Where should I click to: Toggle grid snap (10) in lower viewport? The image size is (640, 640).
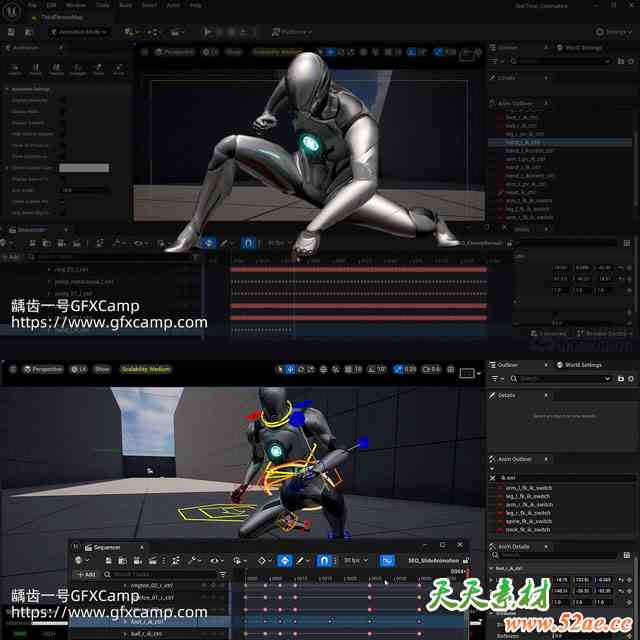[x=353, y=369]
